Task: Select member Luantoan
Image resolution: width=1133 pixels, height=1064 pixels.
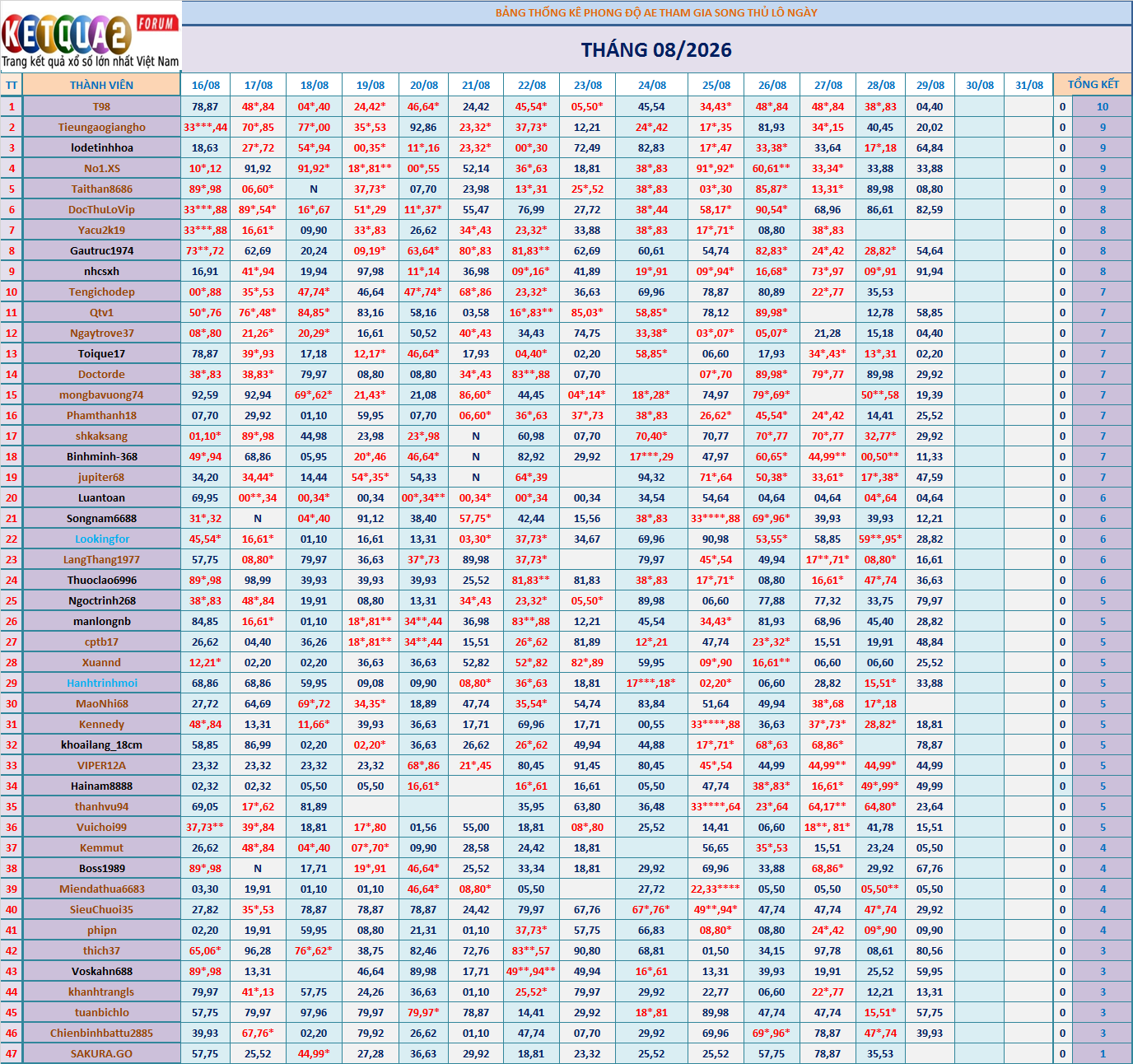Action: tap(101, 497)
